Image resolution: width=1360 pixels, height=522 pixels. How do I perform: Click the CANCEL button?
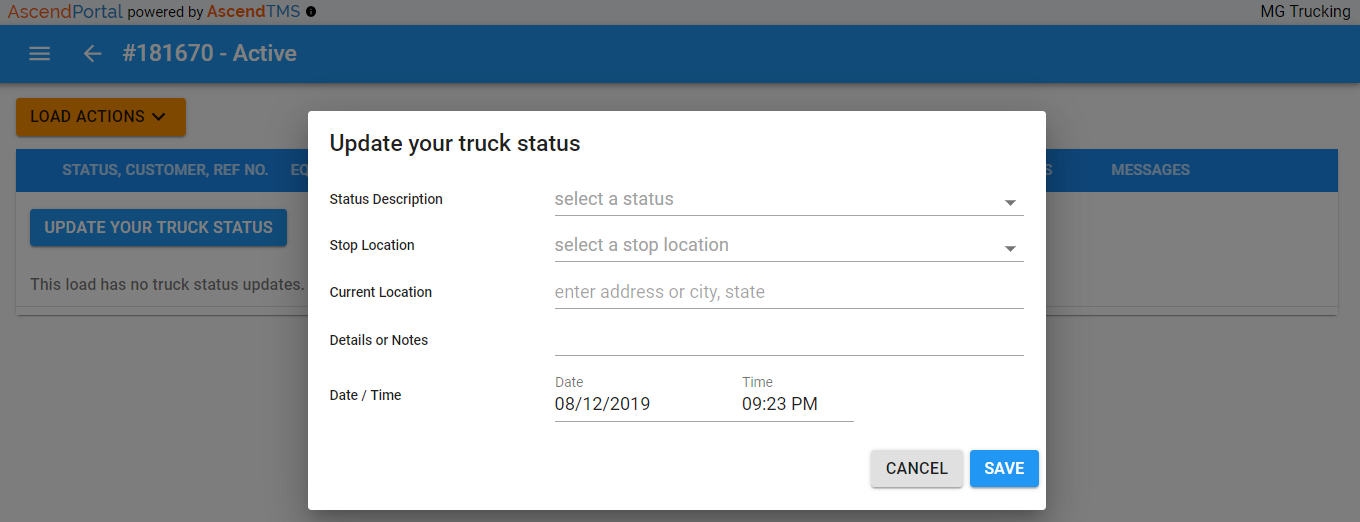(x=917, y=468)
